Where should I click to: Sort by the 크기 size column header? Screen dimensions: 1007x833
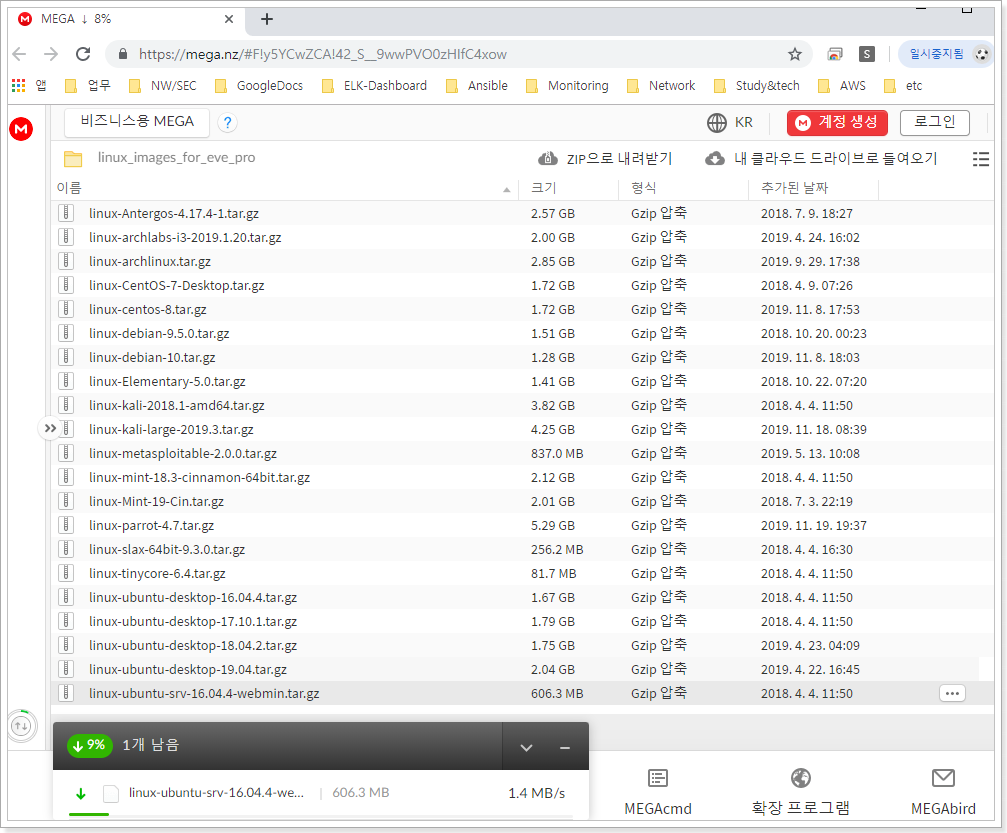pos(543,188)
